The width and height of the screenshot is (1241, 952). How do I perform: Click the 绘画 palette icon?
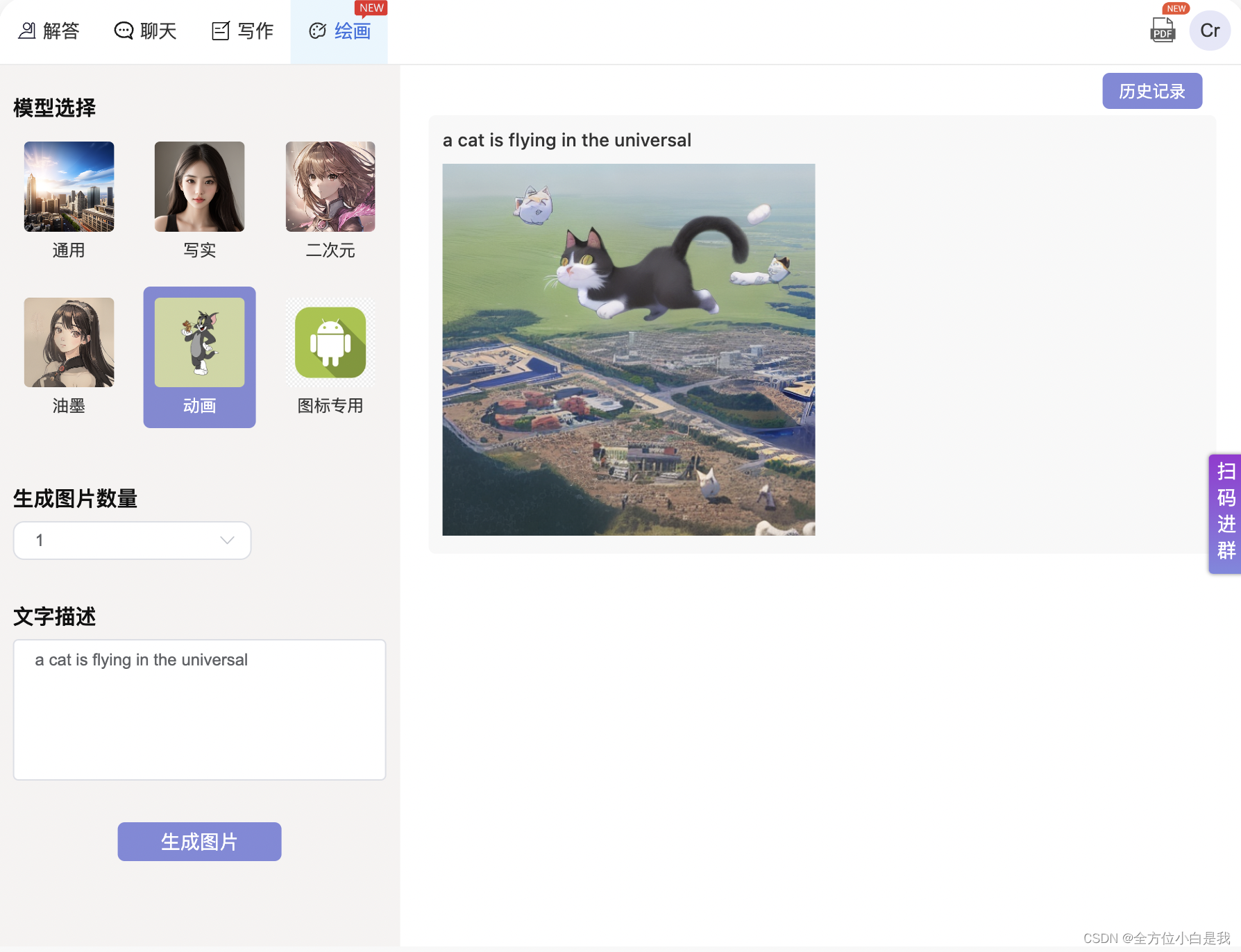tap(318, 31)
